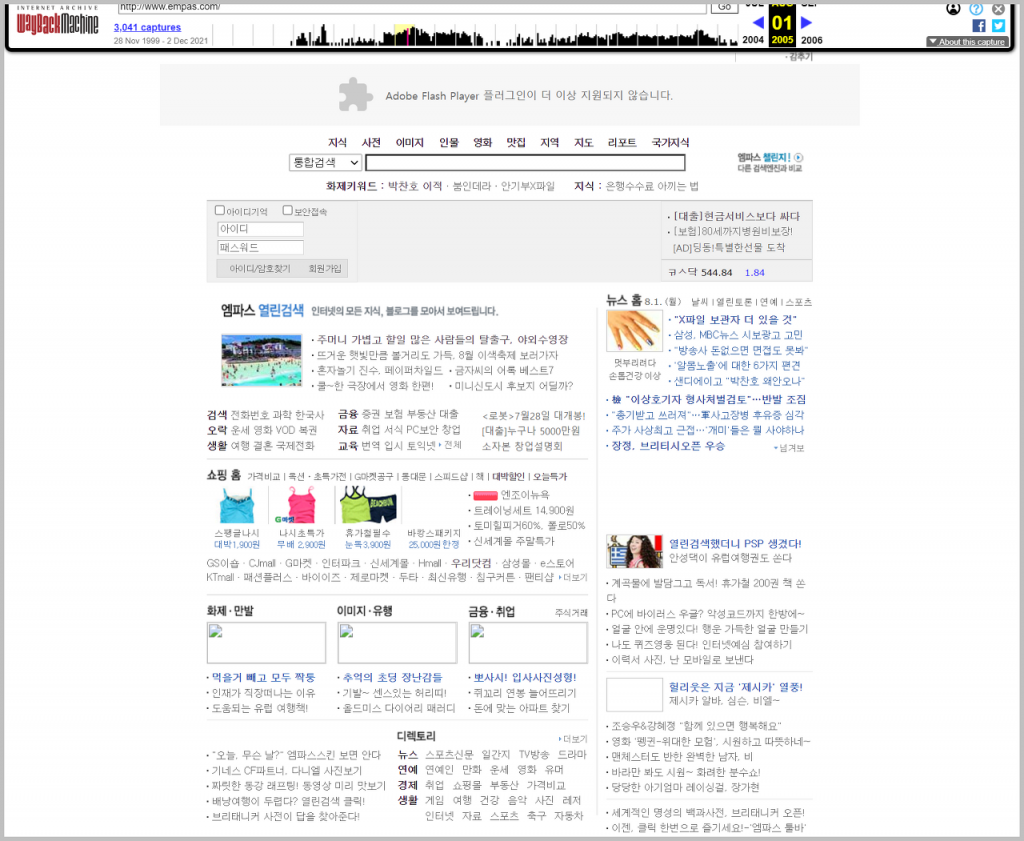Go to next capture with right arrow
The width and height of the screenshot is (1024, 841).
(x=807, y=22)
